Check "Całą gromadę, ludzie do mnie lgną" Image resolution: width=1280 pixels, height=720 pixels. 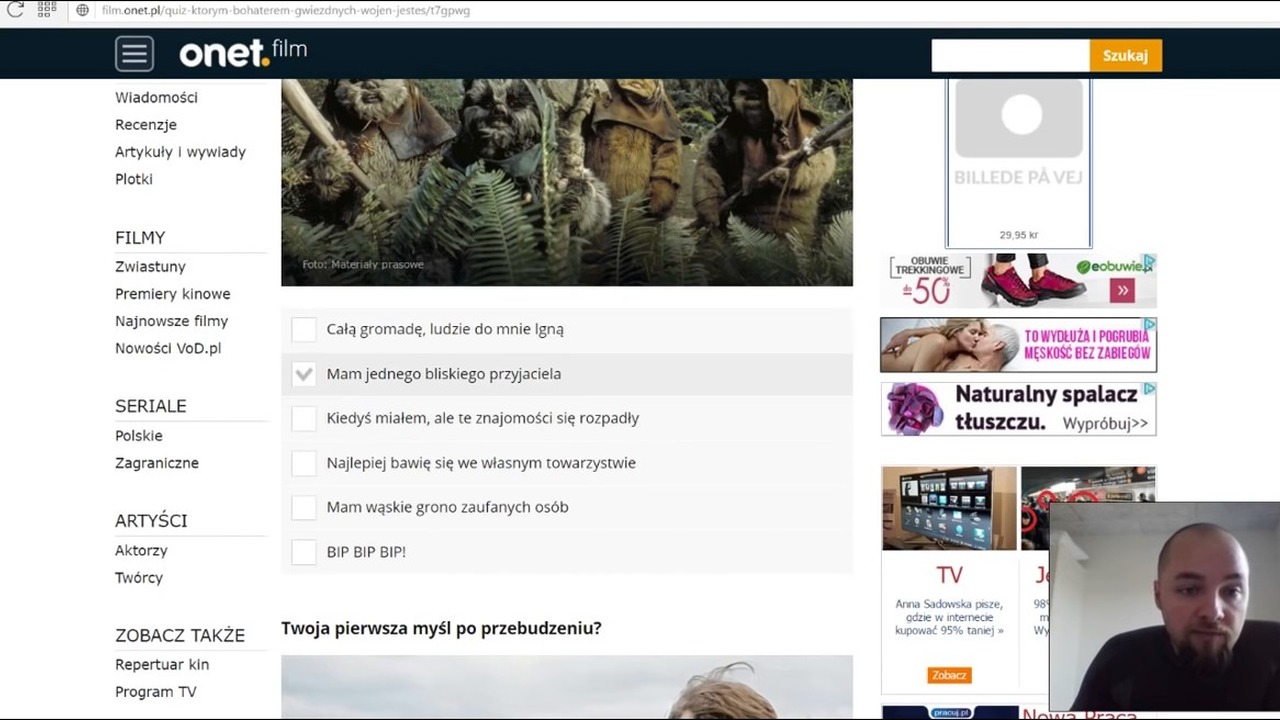[304, 329]
